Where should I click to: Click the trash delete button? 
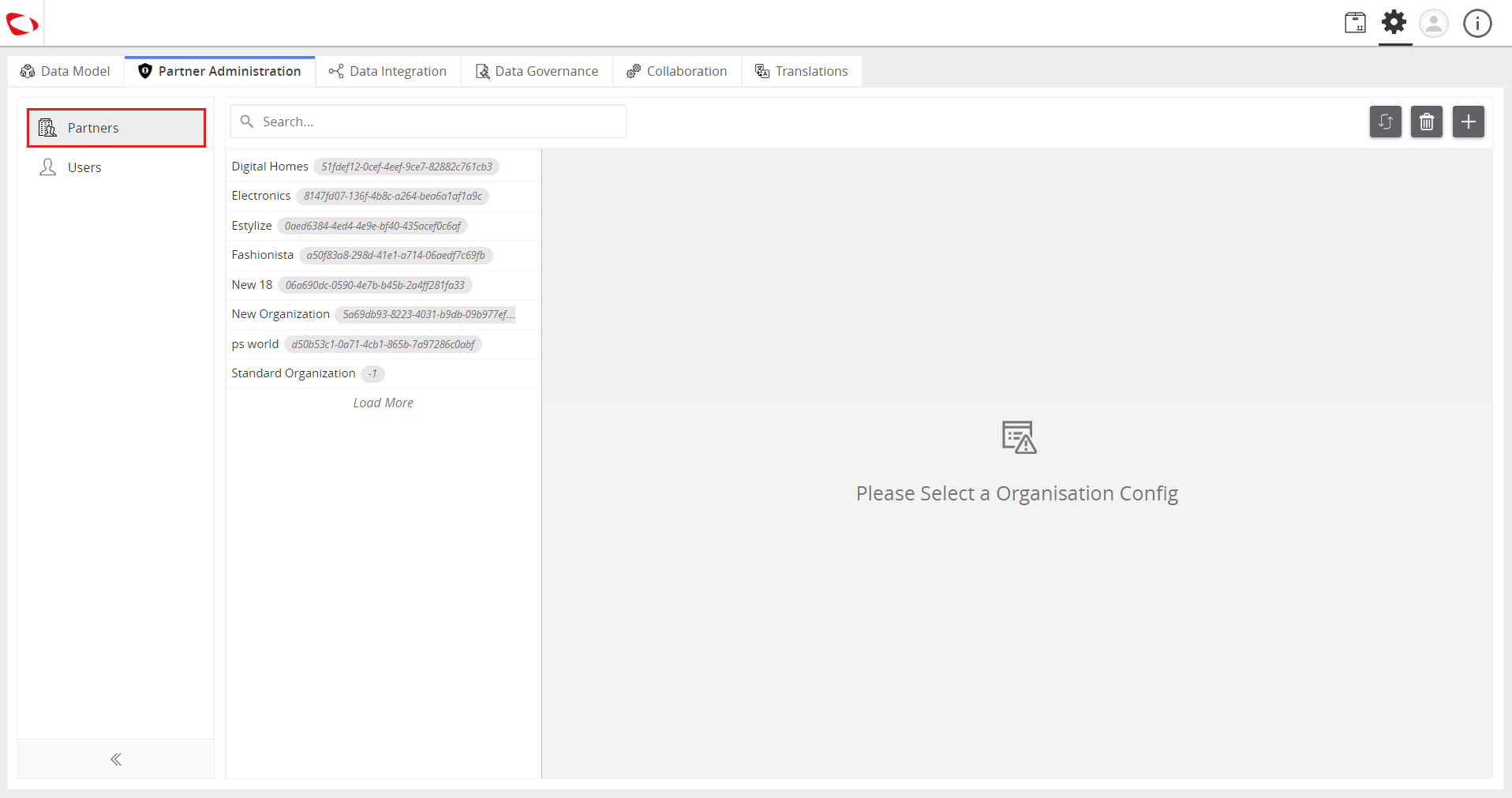click(1427, 122)
